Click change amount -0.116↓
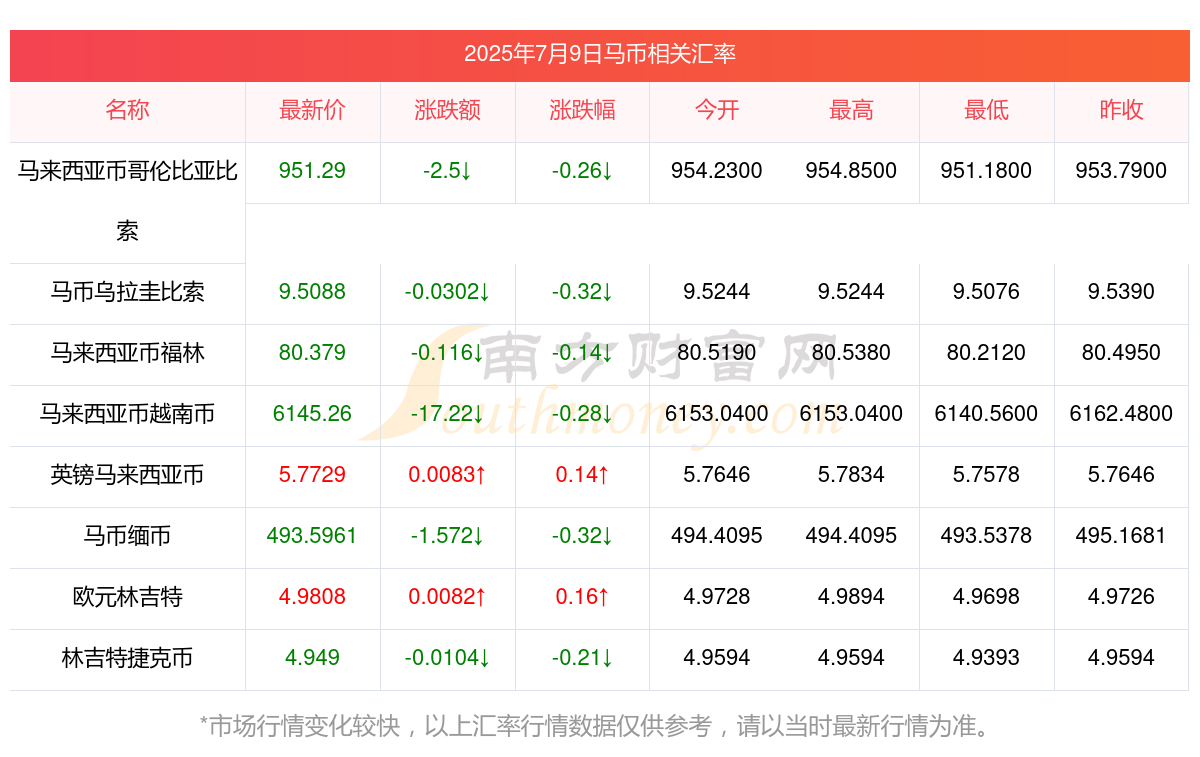1200x757 pixels. pyautogui.click(x=448, y=353)
